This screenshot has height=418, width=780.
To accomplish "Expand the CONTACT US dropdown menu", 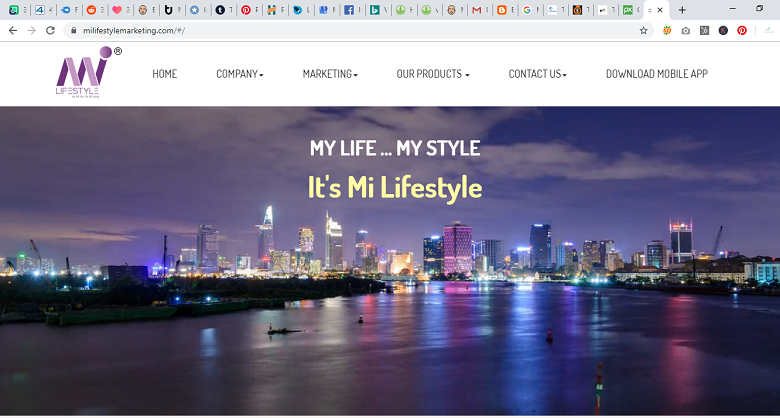I will 538,74.
